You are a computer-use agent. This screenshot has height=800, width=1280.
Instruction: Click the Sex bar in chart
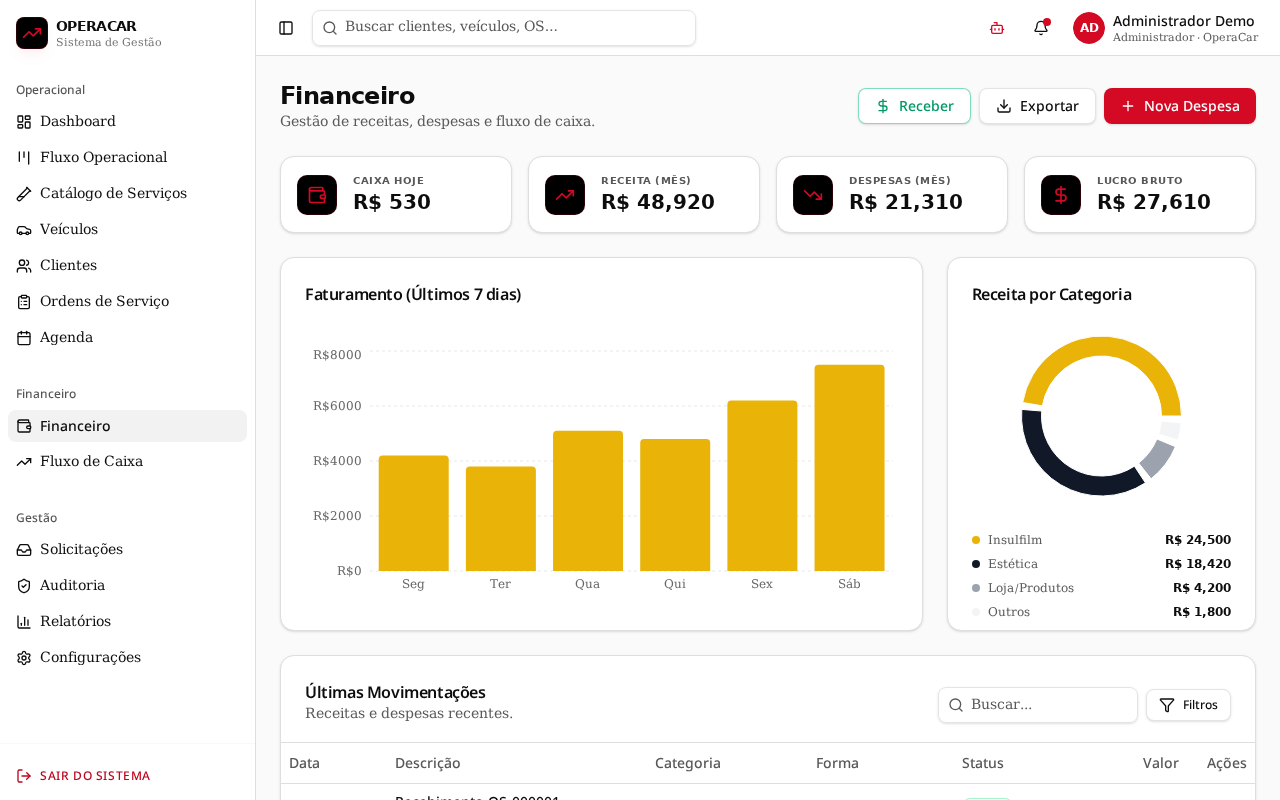762,486
